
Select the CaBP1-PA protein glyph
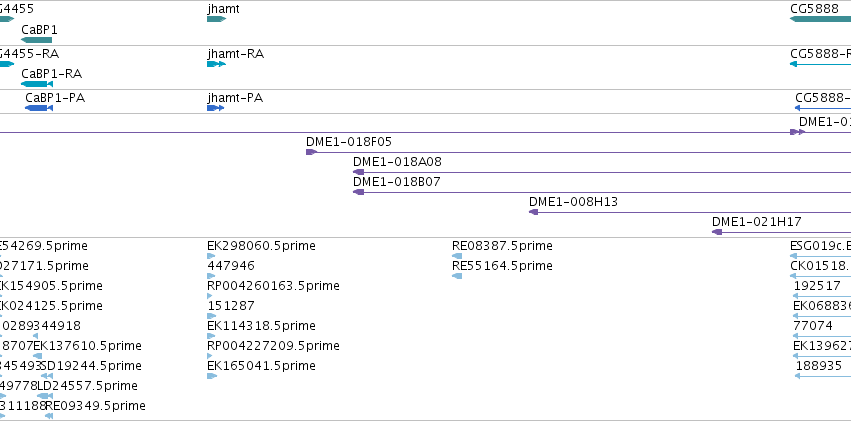[39, 108]
